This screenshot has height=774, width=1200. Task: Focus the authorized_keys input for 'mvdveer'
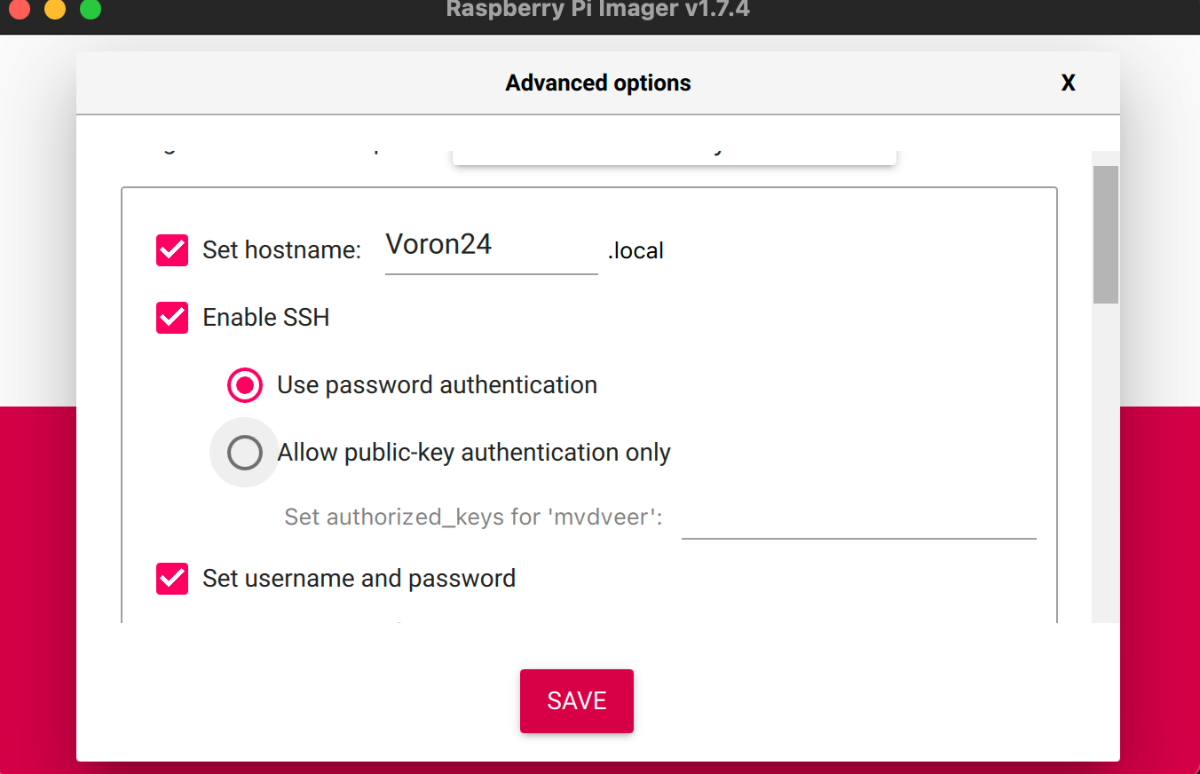click(x=859, y=518)
